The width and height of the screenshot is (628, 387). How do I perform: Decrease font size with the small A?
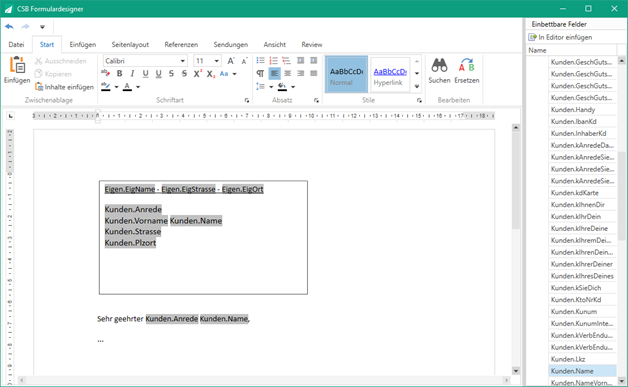coord(244,61)
